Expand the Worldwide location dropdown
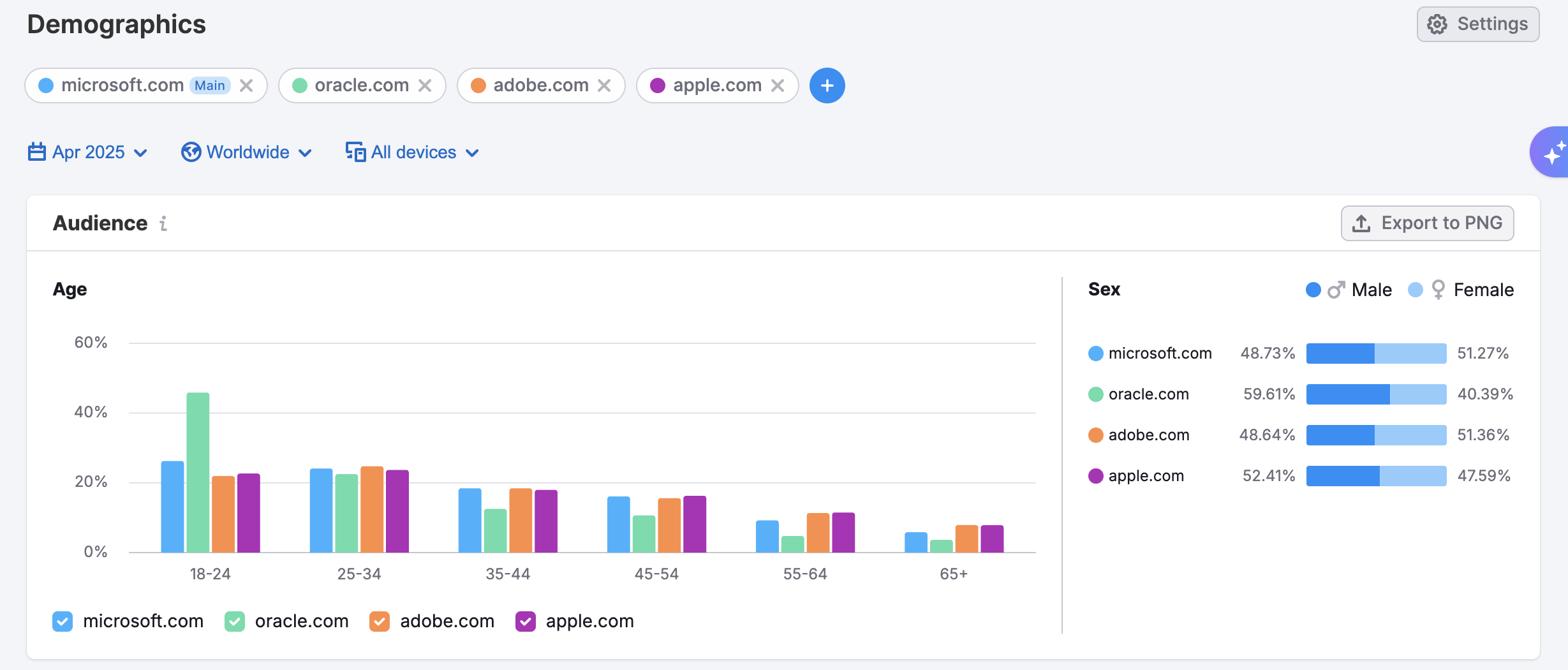This screenshot has height=670, width=1568. click(247, 153)
